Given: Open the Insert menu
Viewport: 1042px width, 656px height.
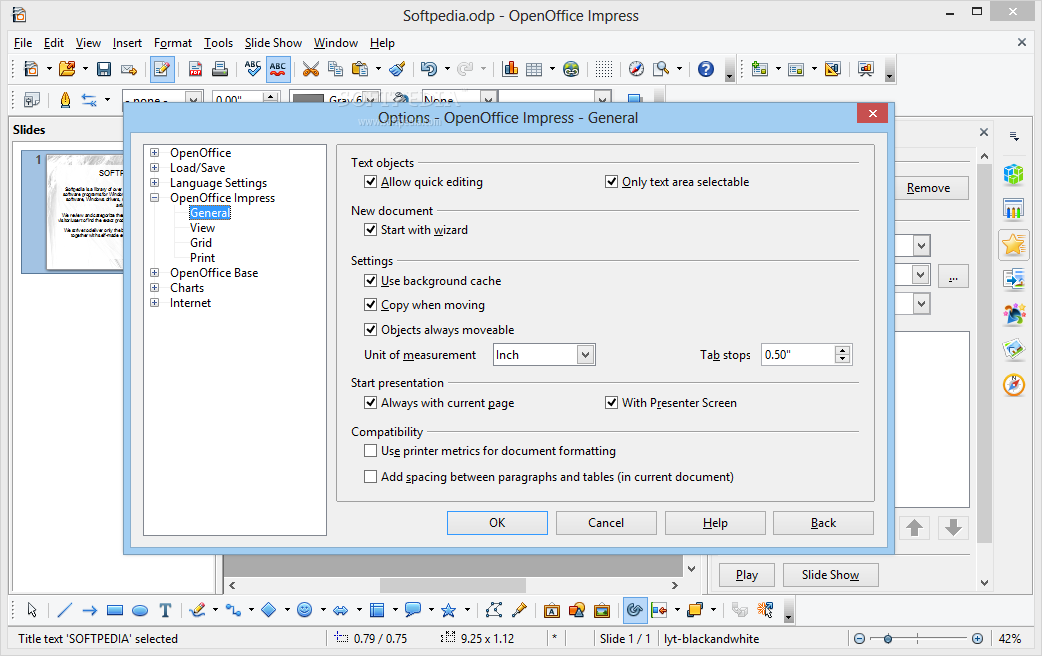Looking at the screenshot, I should (x=127, y=43).
